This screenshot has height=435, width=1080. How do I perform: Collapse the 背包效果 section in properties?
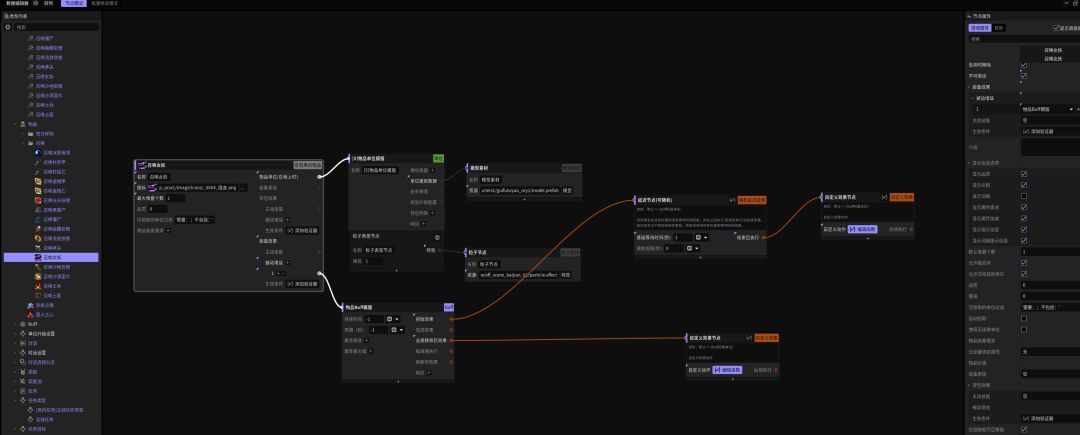click(970, 385)
